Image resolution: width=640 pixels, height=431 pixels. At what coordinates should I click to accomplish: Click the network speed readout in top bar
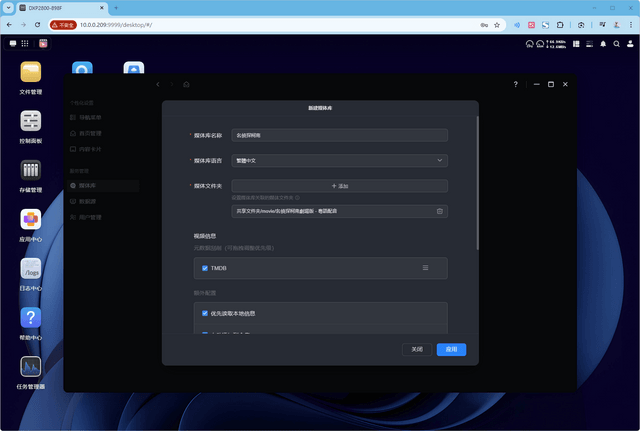(556, 44)
